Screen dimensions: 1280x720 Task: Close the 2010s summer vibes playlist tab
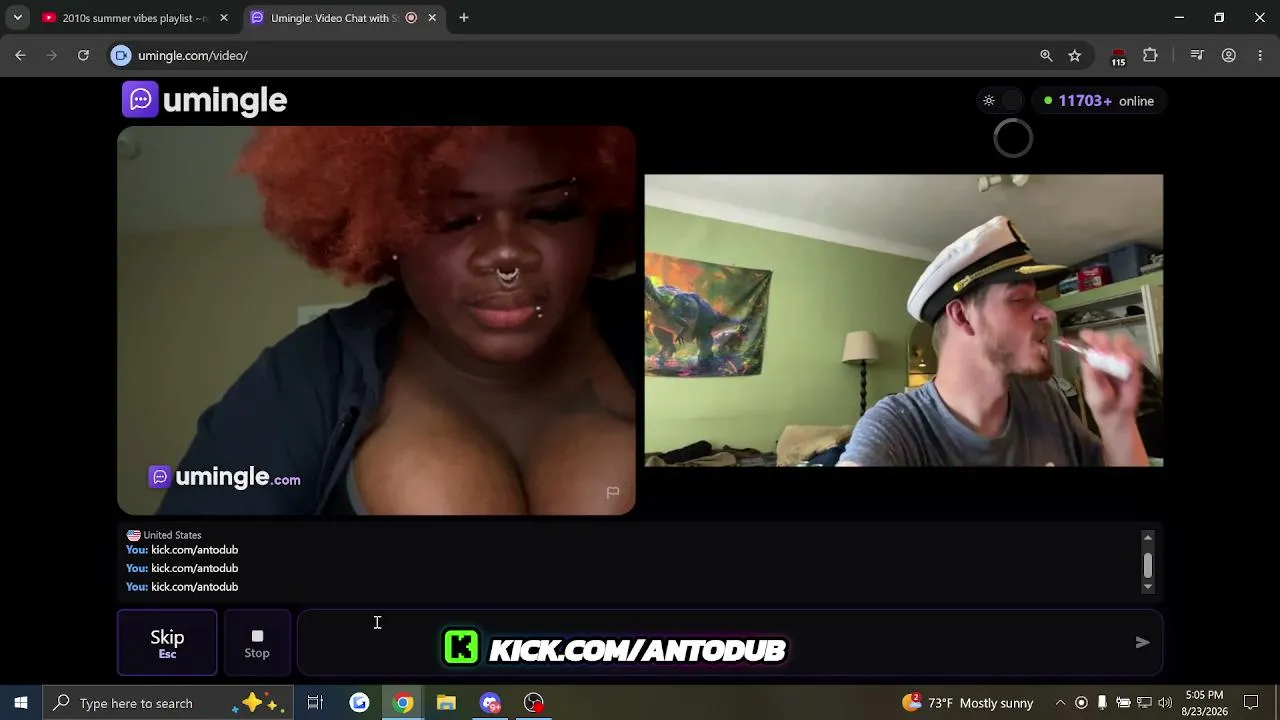[224, 18]
